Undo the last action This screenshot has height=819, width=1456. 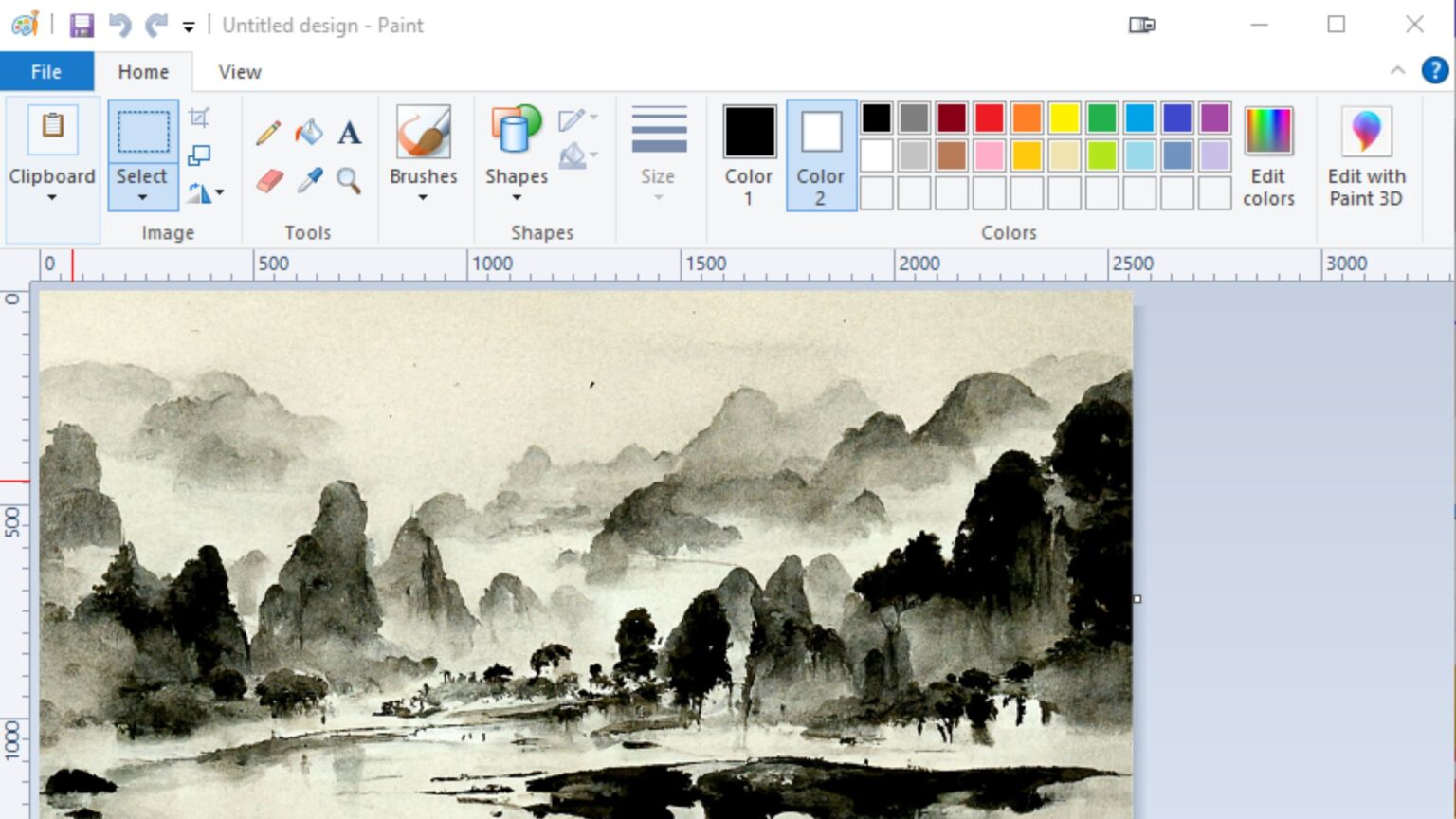pyautogui.click(x=118, y=25)
